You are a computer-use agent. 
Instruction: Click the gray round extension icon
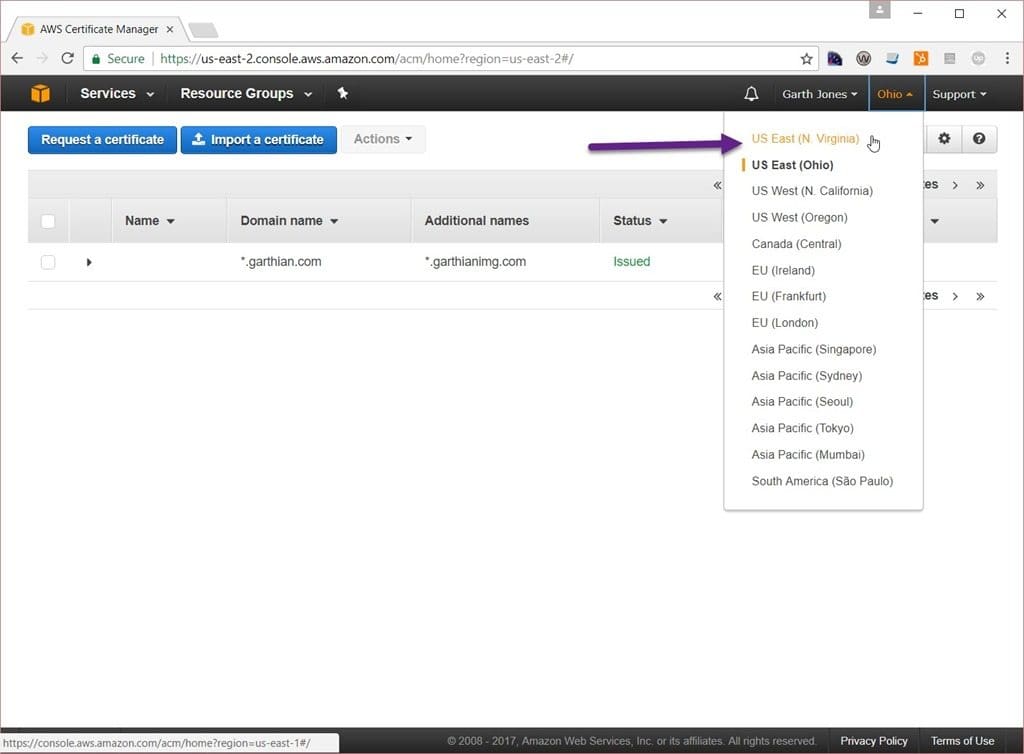[x=978, y=59]
